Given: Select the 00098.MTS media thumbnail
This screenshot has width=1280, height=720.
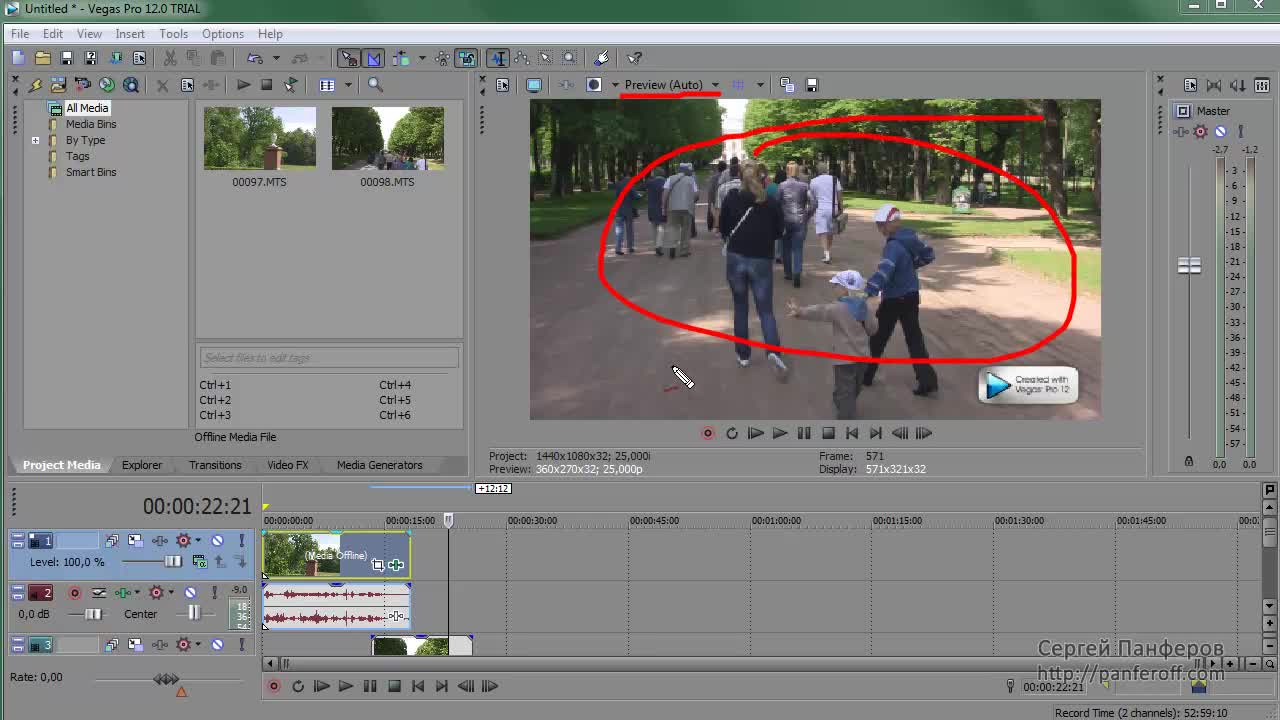Looking at the screenshot, I should pyautogui.click(x=388, y=138).
